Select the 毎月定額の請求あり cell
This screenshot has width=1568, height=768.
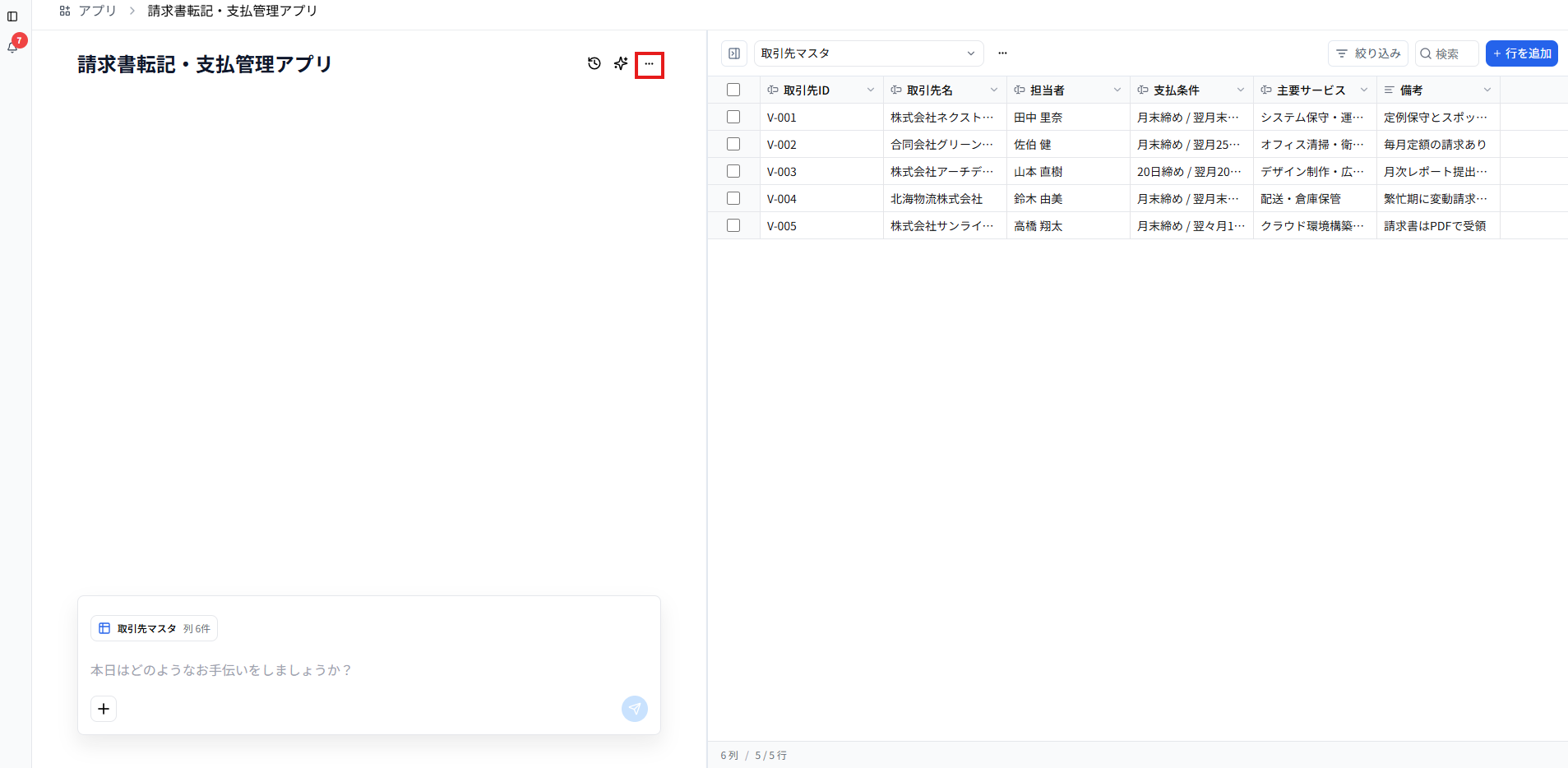pos(1438,145)
